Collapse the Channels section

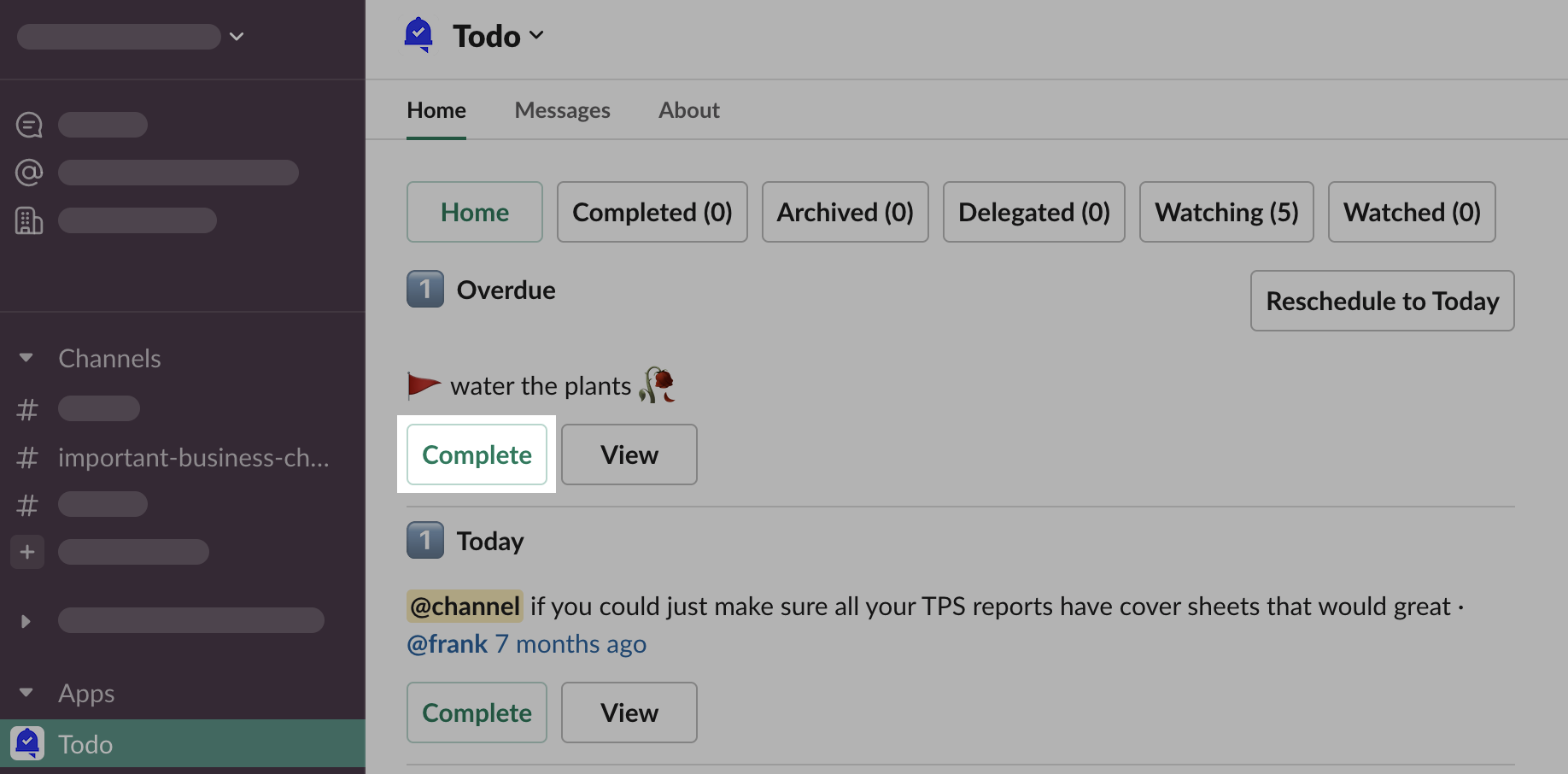(x=26, y=358)
